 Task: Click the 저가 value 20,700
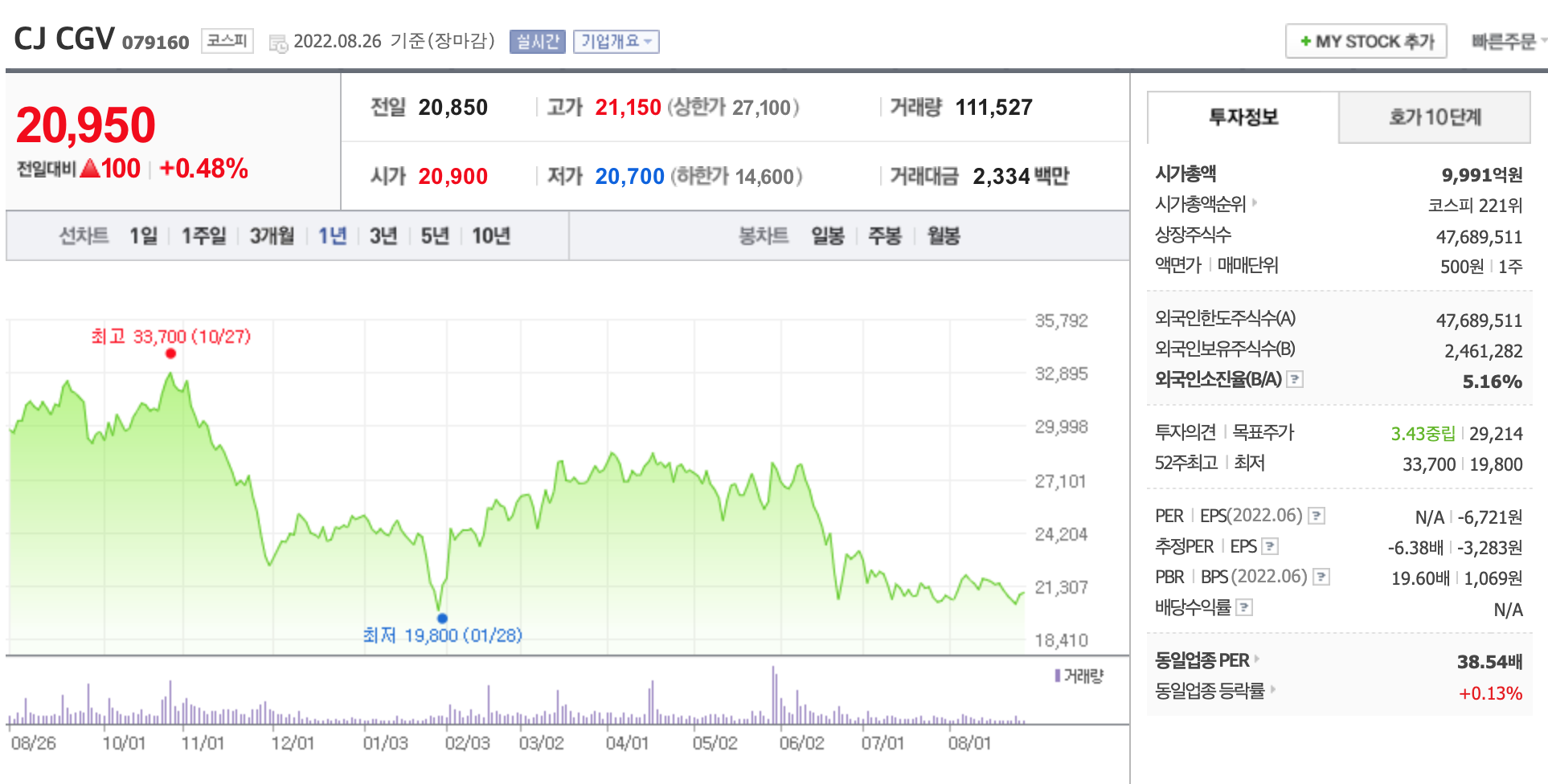coord(629,176)
